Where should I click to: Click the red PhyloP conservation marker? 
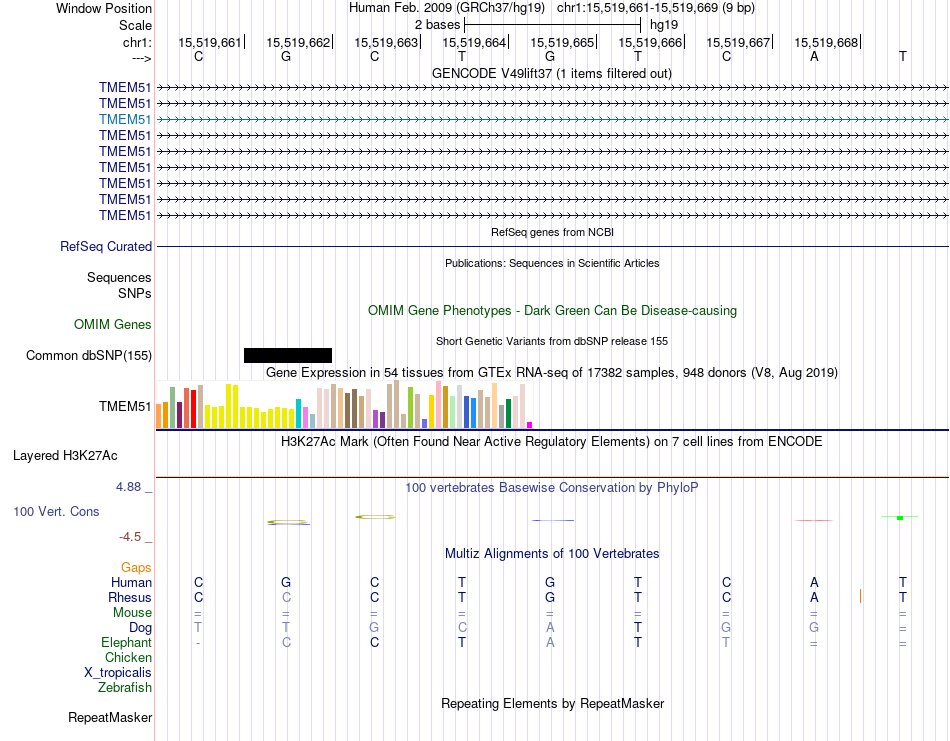pos(814,520)
